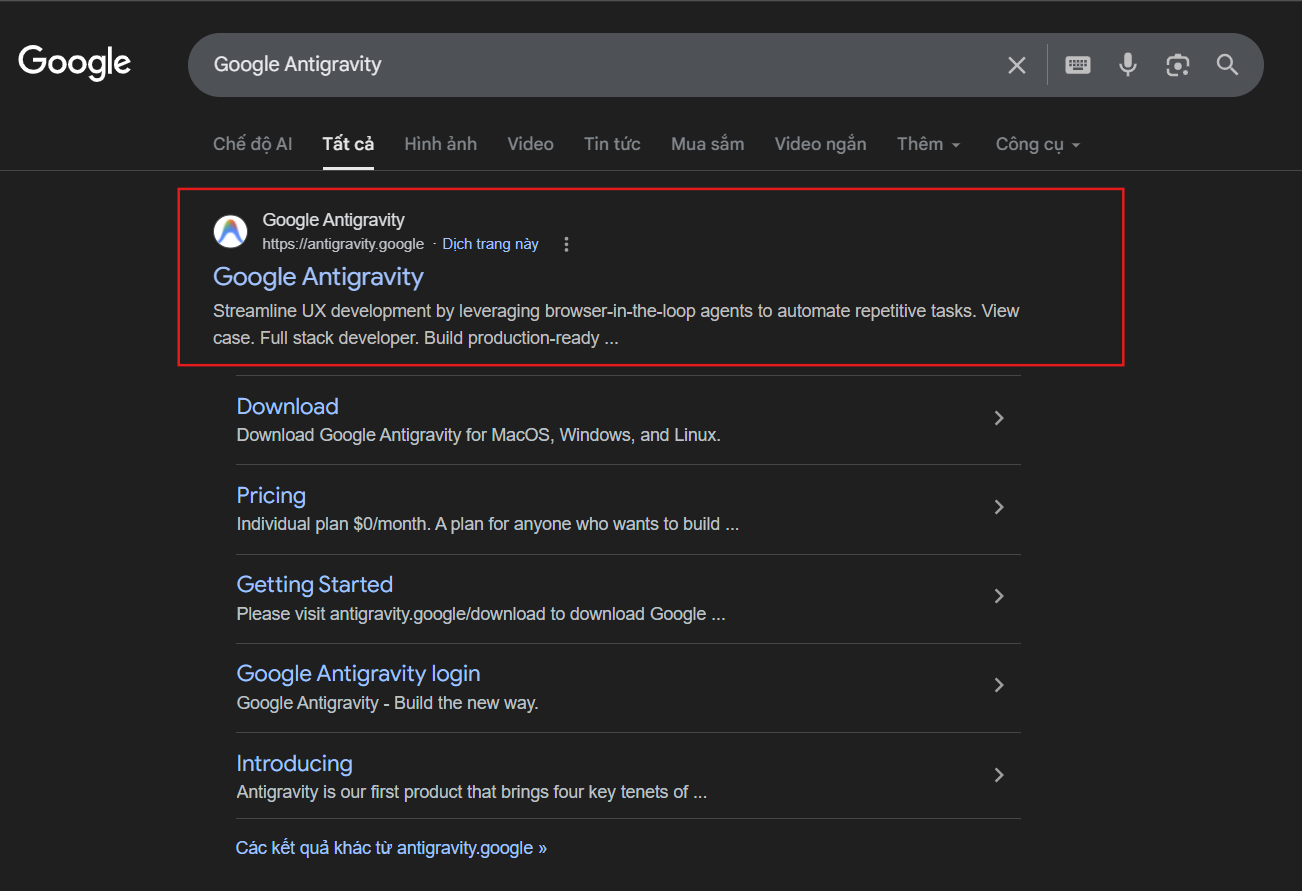
Task: Click inside the search input field
Action: 600,64
